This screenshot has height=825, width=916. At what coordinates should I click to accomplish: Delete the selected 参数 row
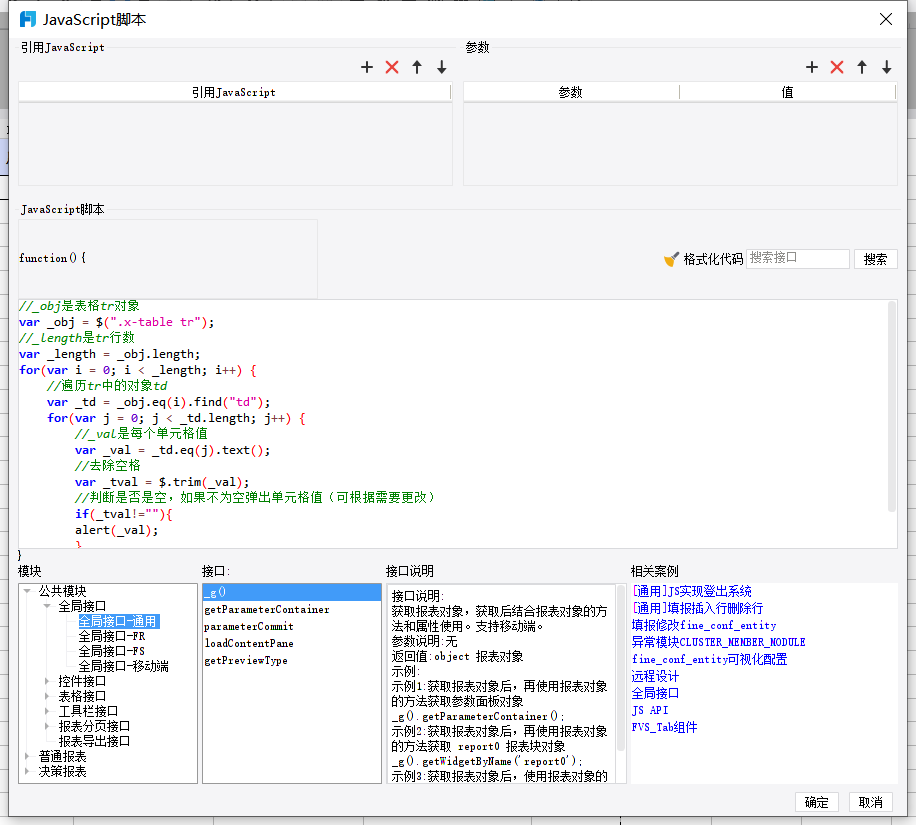click(x=837, y=67)
